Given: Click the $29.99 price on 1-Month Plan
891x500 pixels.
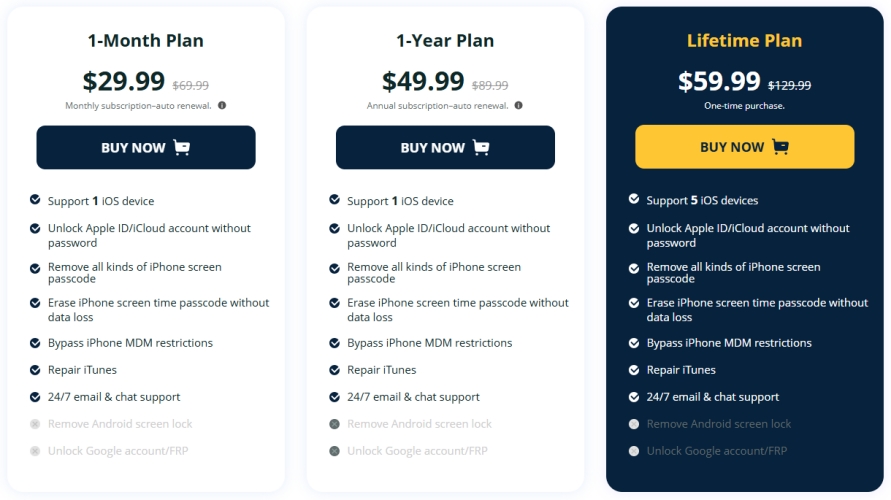Looking at the screenshot, I should point(123,81).
